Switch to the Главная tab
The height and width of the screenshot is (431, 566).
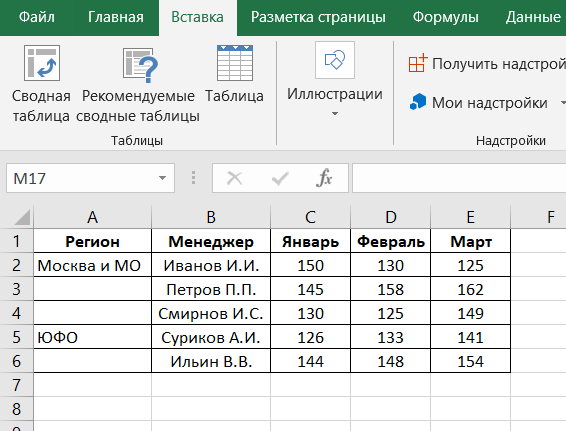[116, 17]
